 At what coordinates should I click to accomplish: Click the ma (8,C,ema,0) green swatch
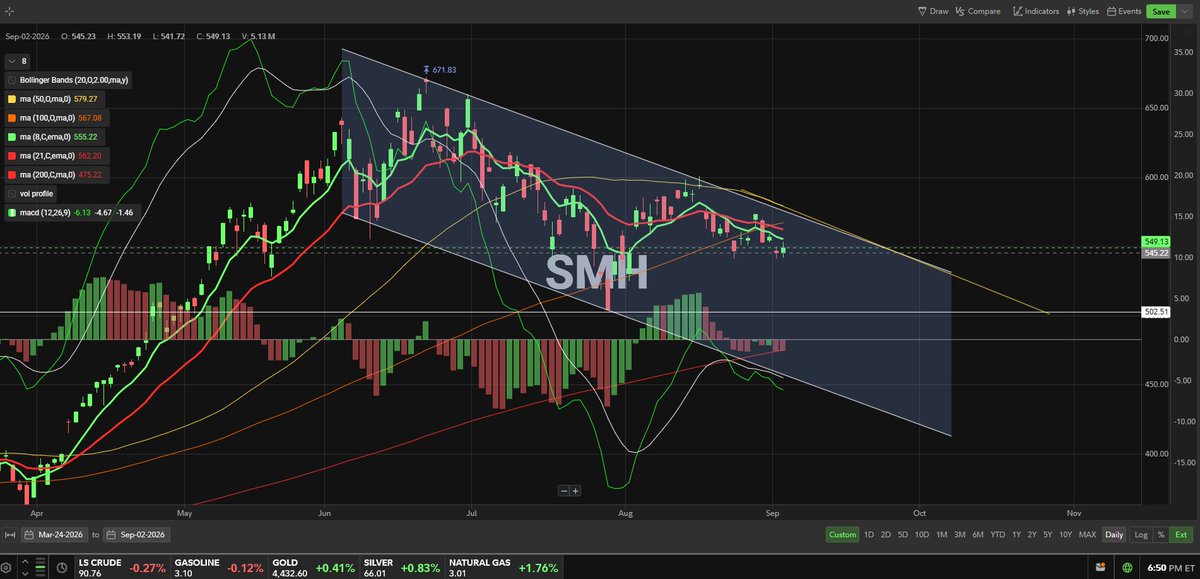[12, 137]
